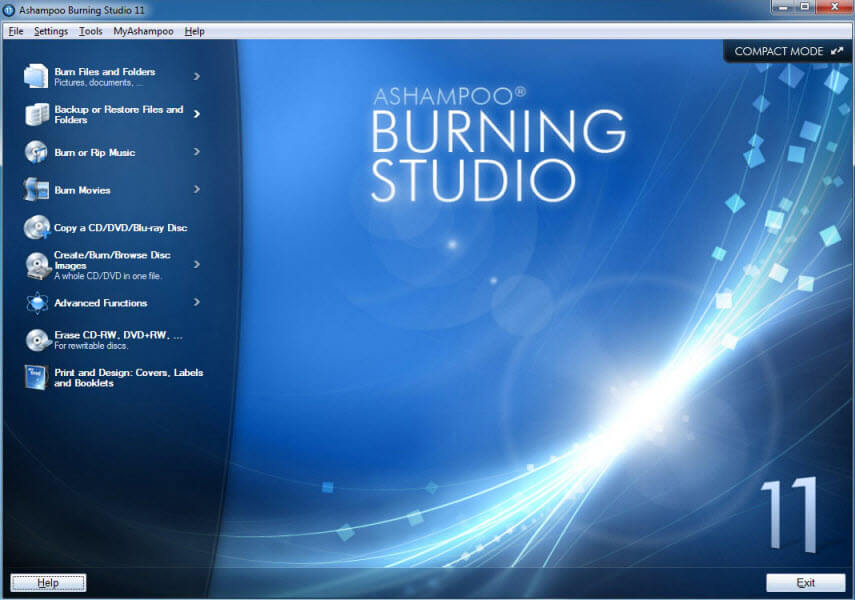The width and height of the screenshot is (855, 600).
Task: Open the File menu
Action: 16,31
